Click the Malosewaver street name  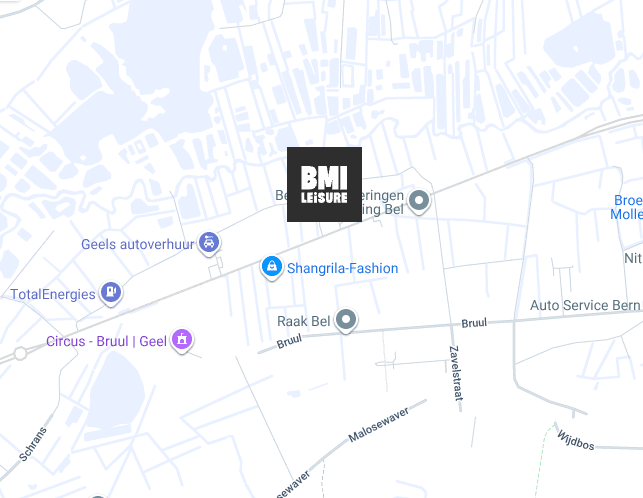(379, 425)
